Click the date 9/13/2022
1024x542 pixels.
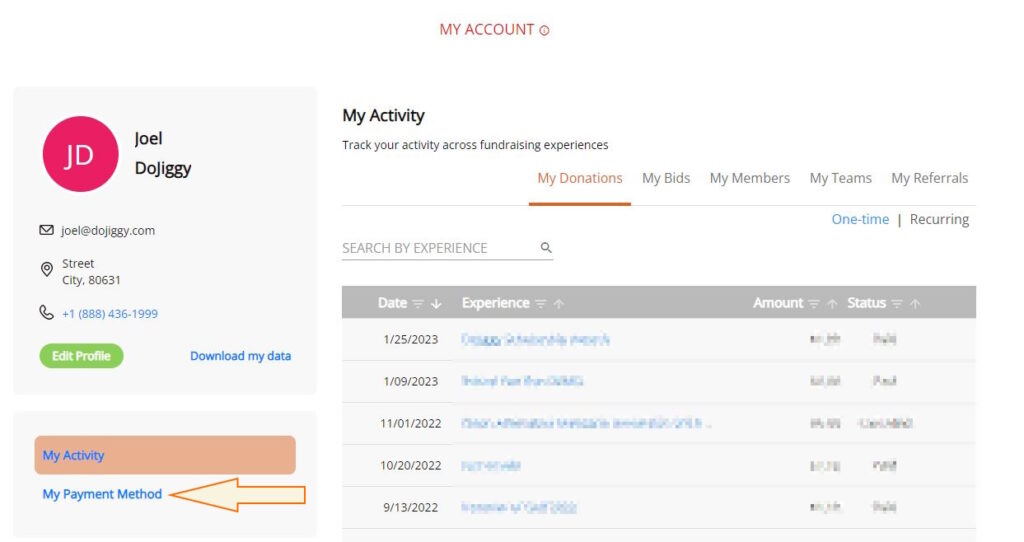tap(411, 507)
